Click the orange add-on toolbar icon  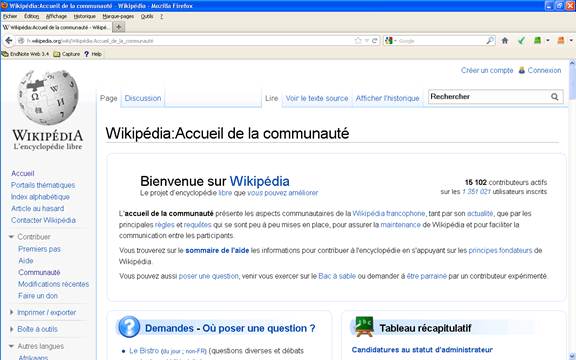coord(561,40)
